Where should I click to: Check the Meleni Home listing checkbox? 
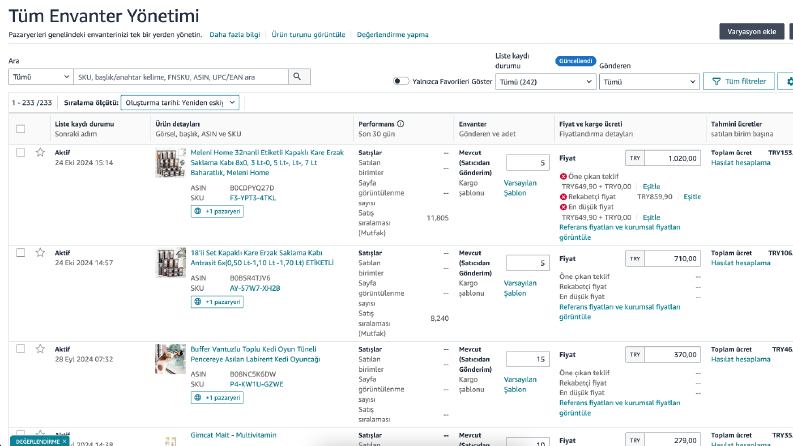20,152
